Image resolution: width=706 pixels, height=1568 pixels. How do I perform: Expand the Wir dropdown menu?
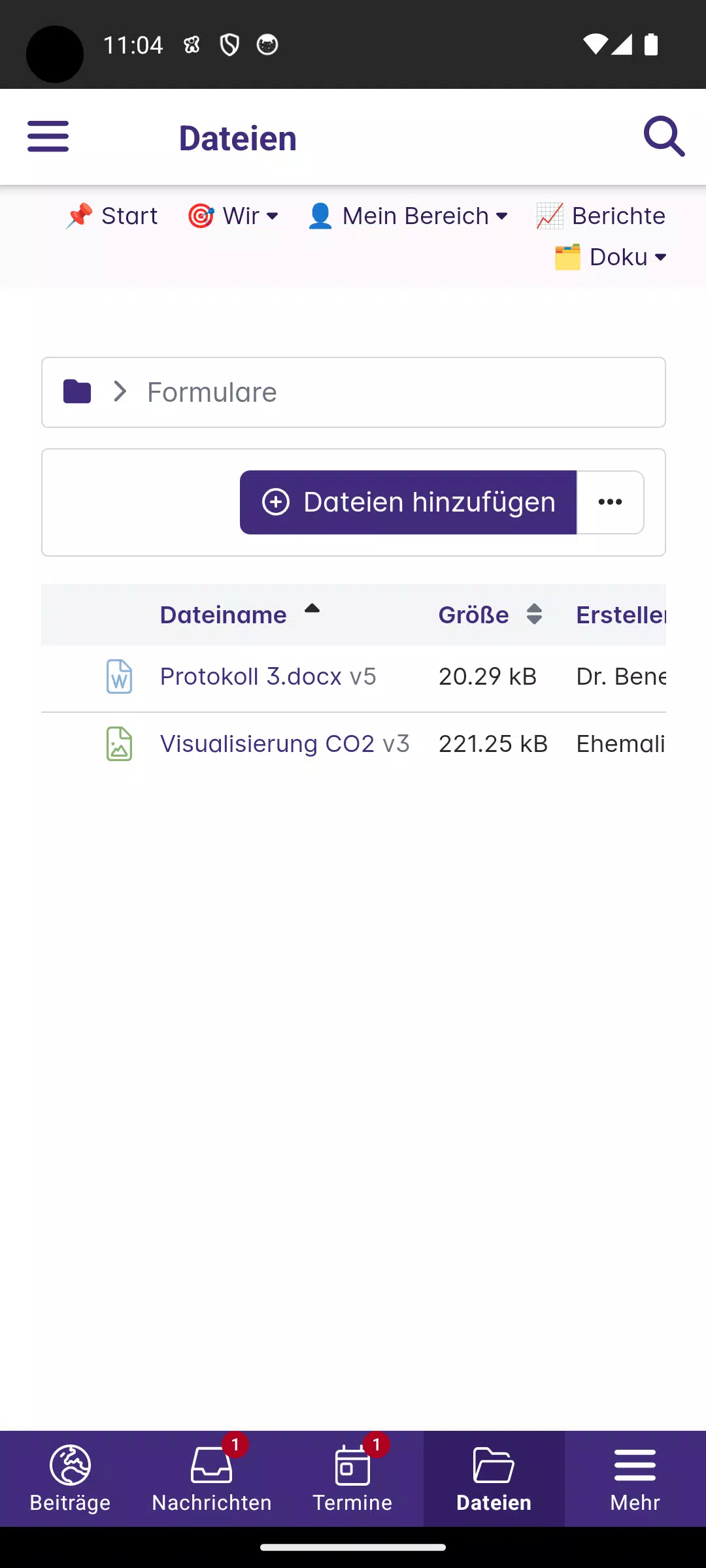pyautogui.click(x=233, y=216)
